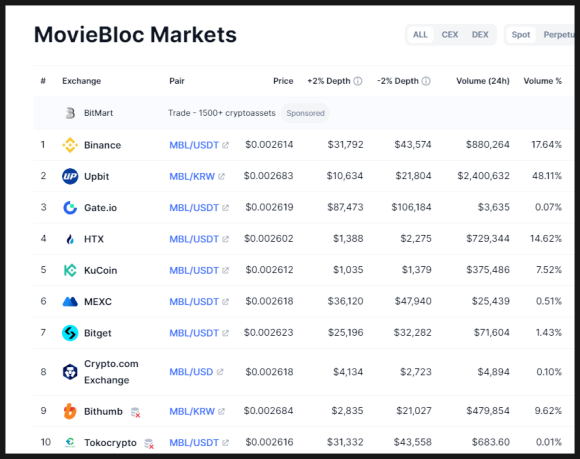Screen dimensions: 580x459
Task: Click the Sponsored badge in BitMart row
Action: coord(305,113)
